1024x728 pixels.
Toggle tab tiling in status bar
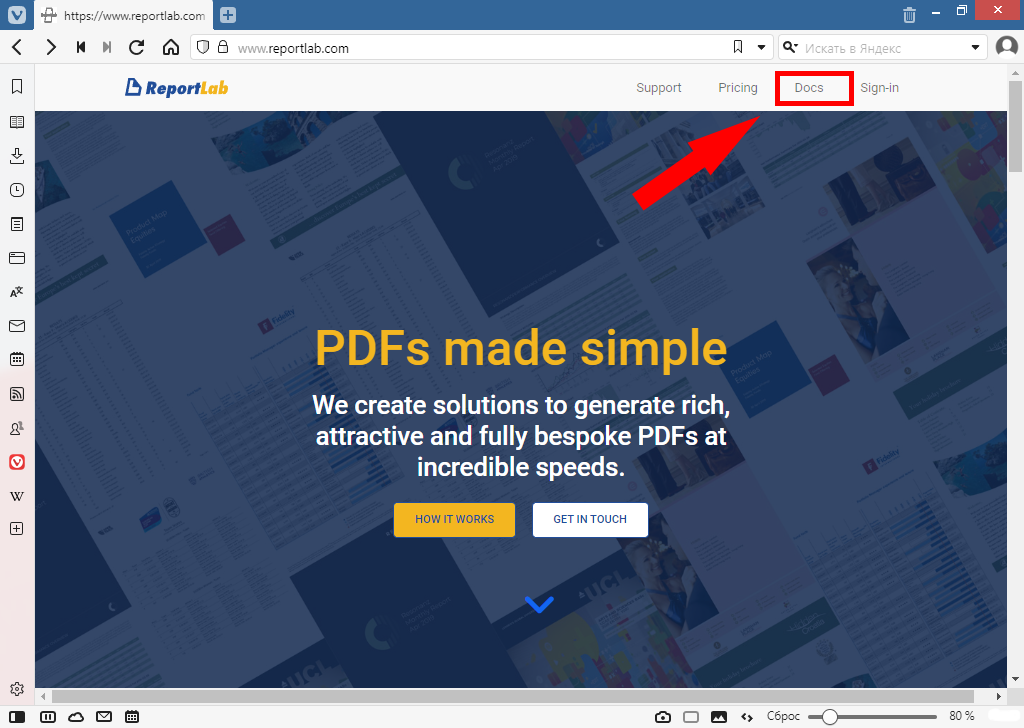point(691,717)
